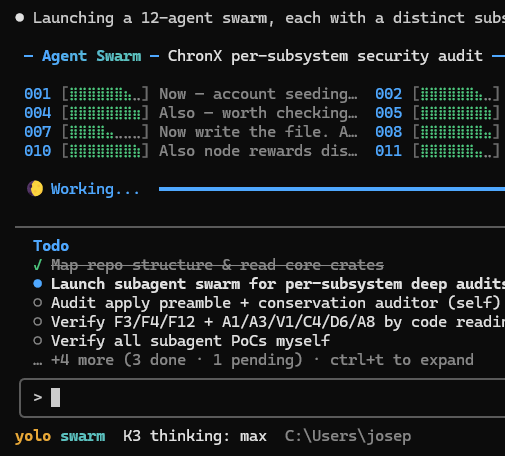Click status text 'Also — worth checking…'
505x456 pixels.
click(258, 113)
